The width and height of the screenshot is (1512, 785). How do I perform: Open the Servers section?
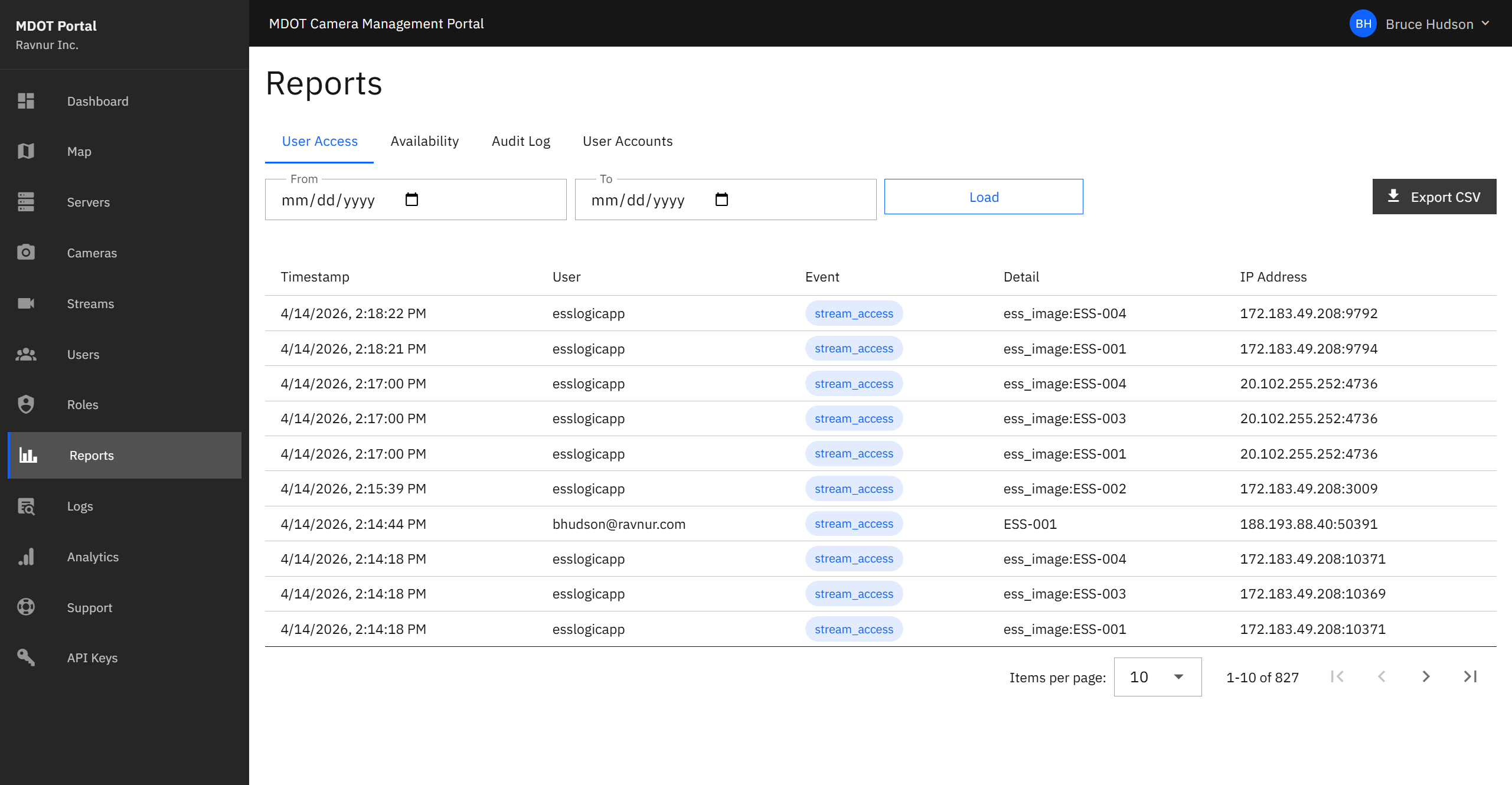pos(88,202)
